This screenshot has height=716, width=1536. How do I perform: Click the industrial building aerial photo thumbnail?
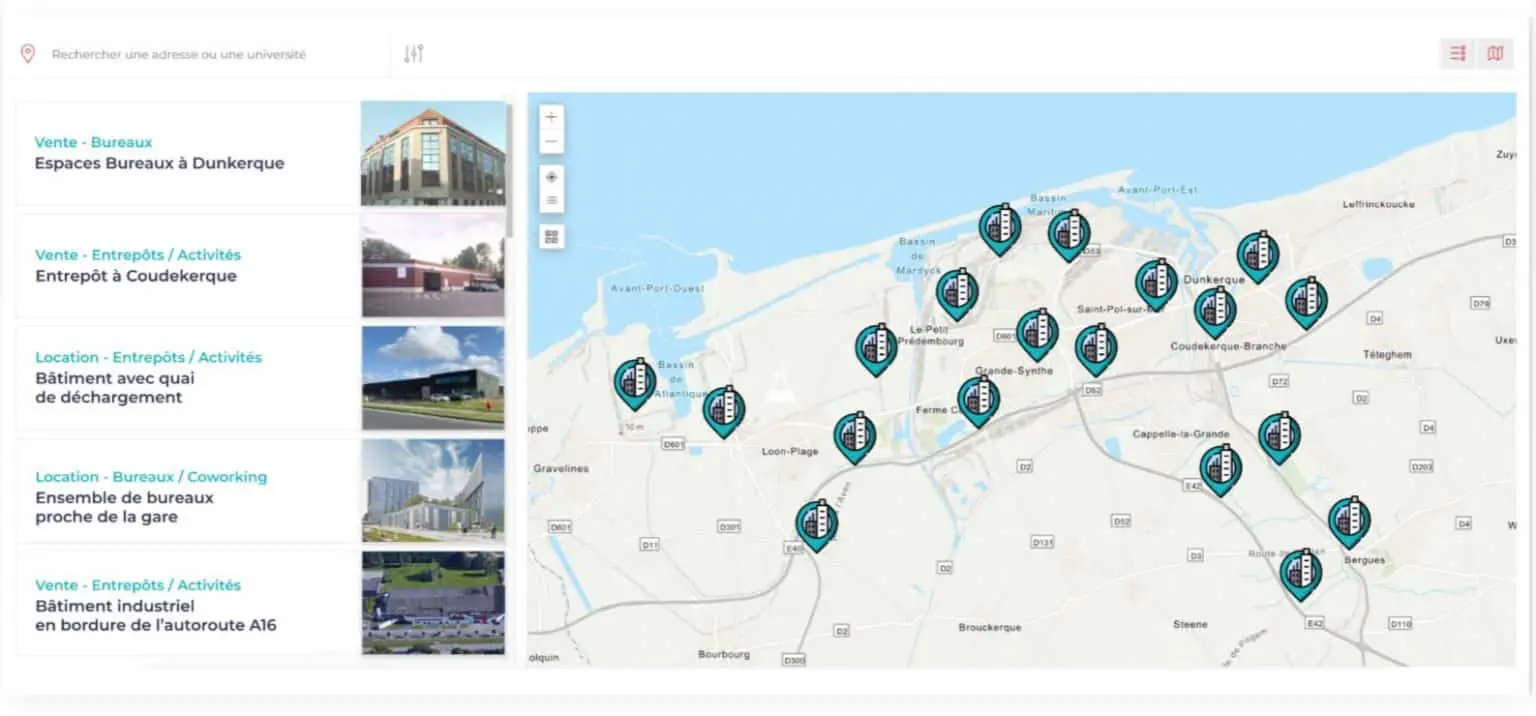point(433,603)
